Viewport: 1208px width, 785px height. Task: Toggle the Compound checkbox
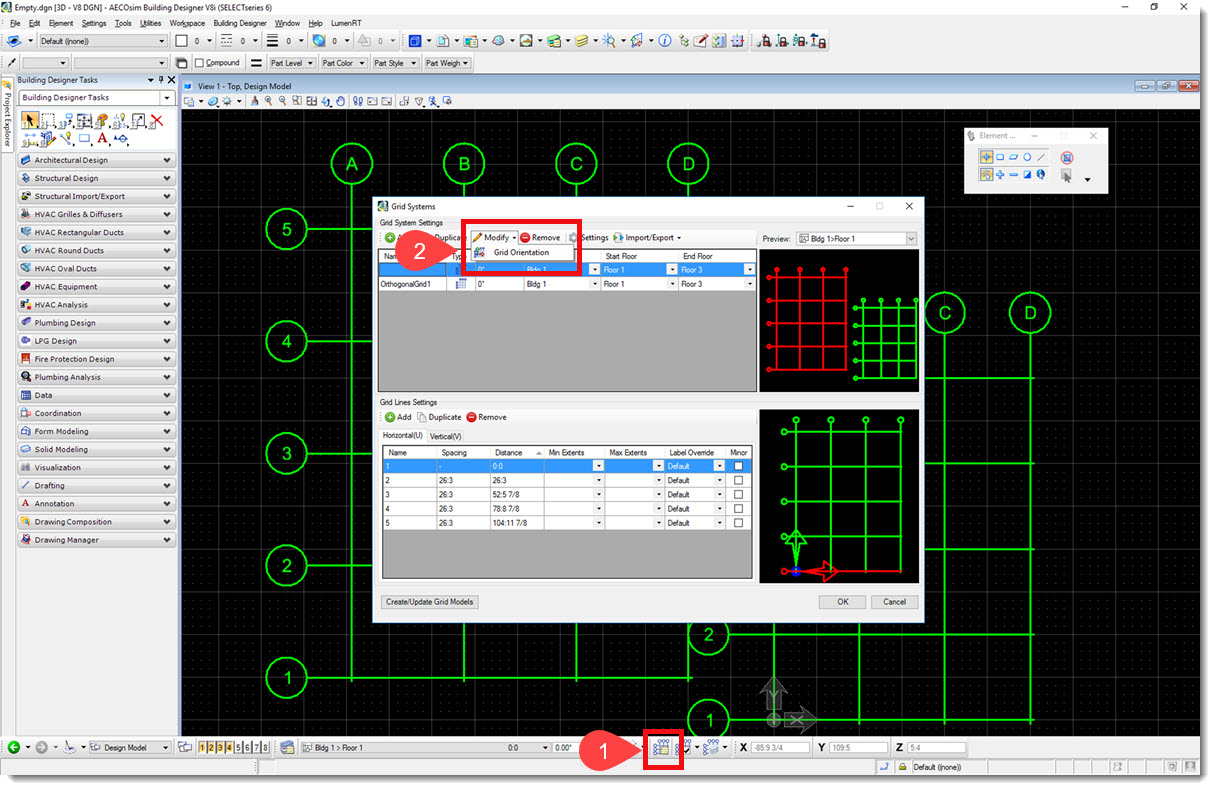point(199,63)
